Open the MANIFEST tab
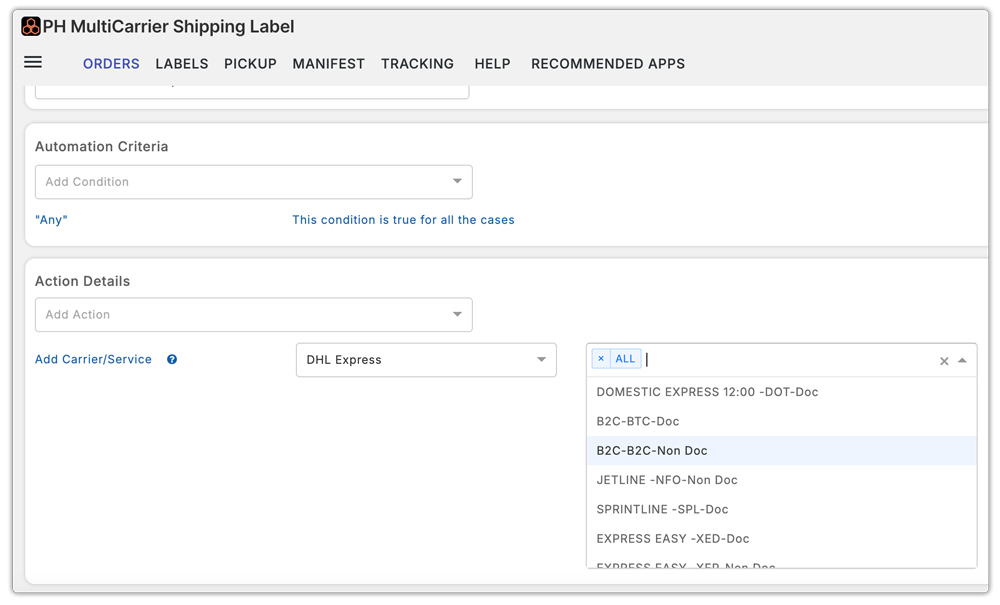The width and height of the screenshot is (1000, 605). [328, 64]
